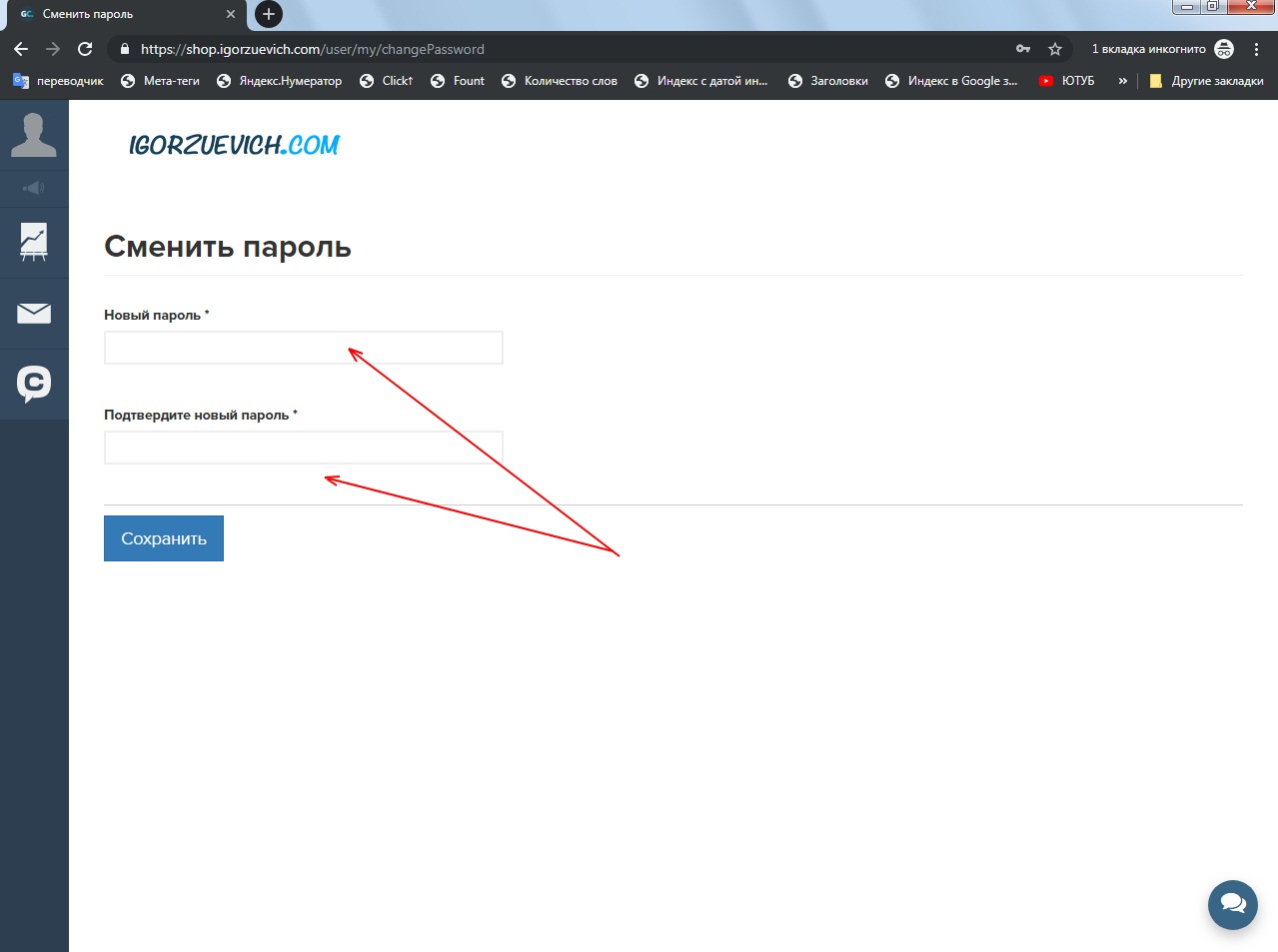1278x952 pixels.
Task: Open the Количество слов bookmark
Action: pos(559,81)
